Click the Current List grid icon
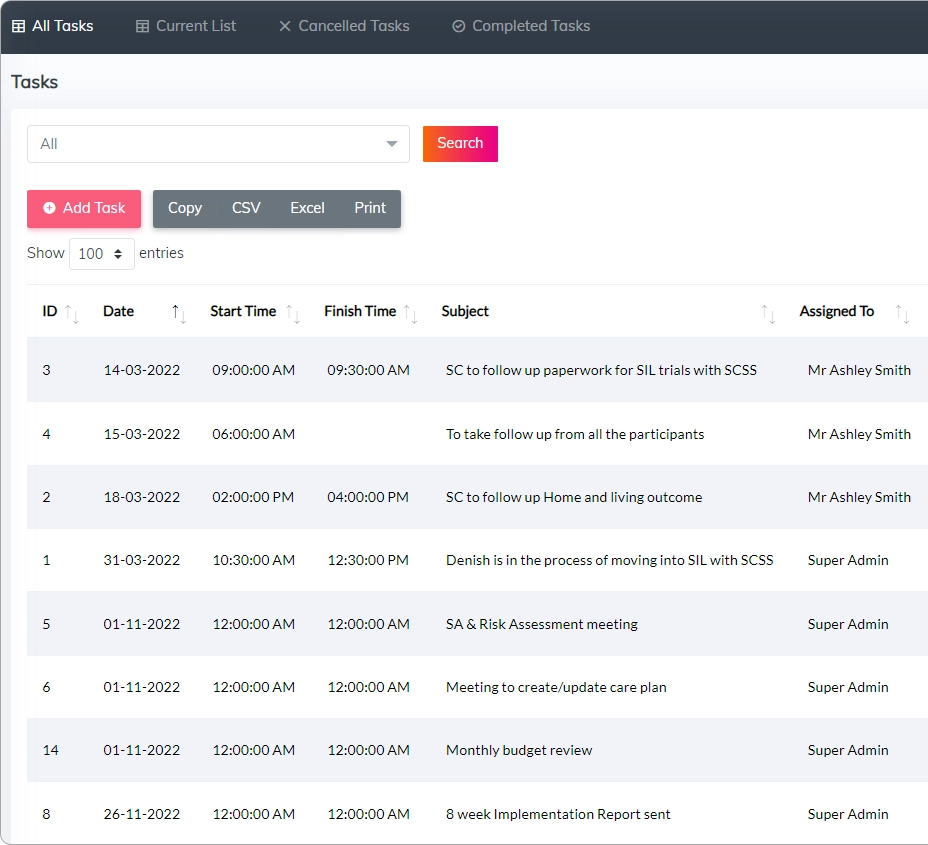 [142, 26]
